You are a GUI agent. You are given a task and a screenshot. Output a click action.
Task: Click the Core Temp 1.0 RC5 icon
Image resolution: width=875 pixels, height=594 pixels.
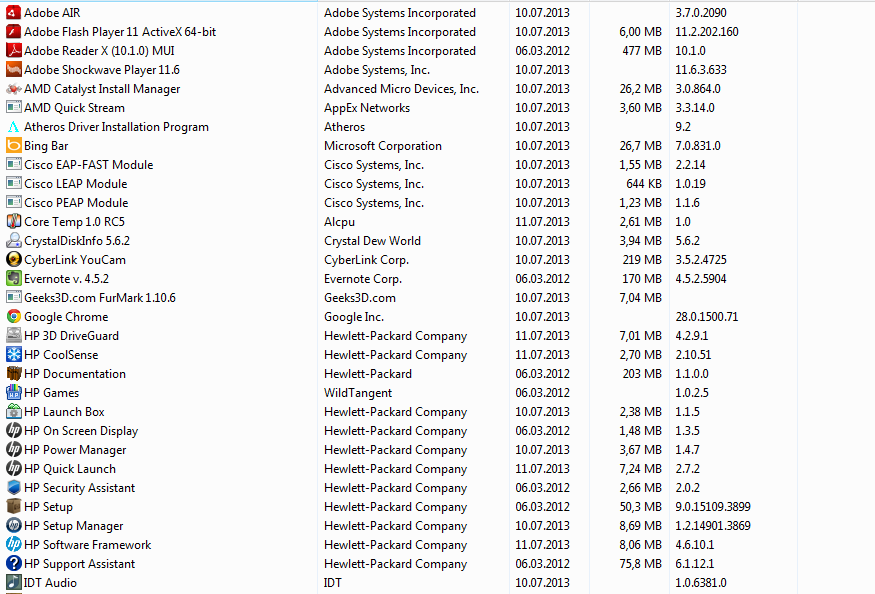point(13,222)
